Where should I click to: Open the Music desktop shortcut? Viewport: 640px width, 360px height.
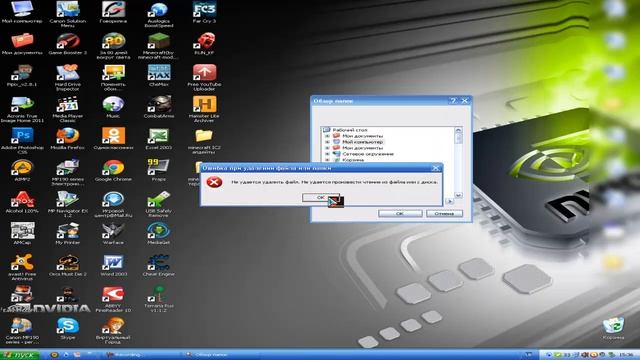[113, 107]
